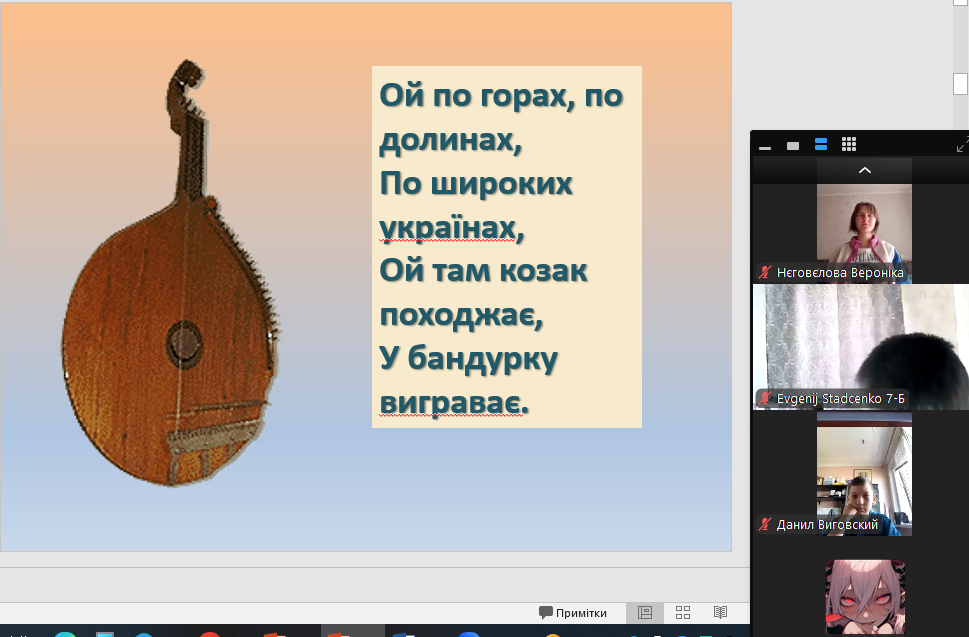This screenshot has height=637, width=969.
Task: Click the line 'У бандурку'
Action: click(468, 360)
